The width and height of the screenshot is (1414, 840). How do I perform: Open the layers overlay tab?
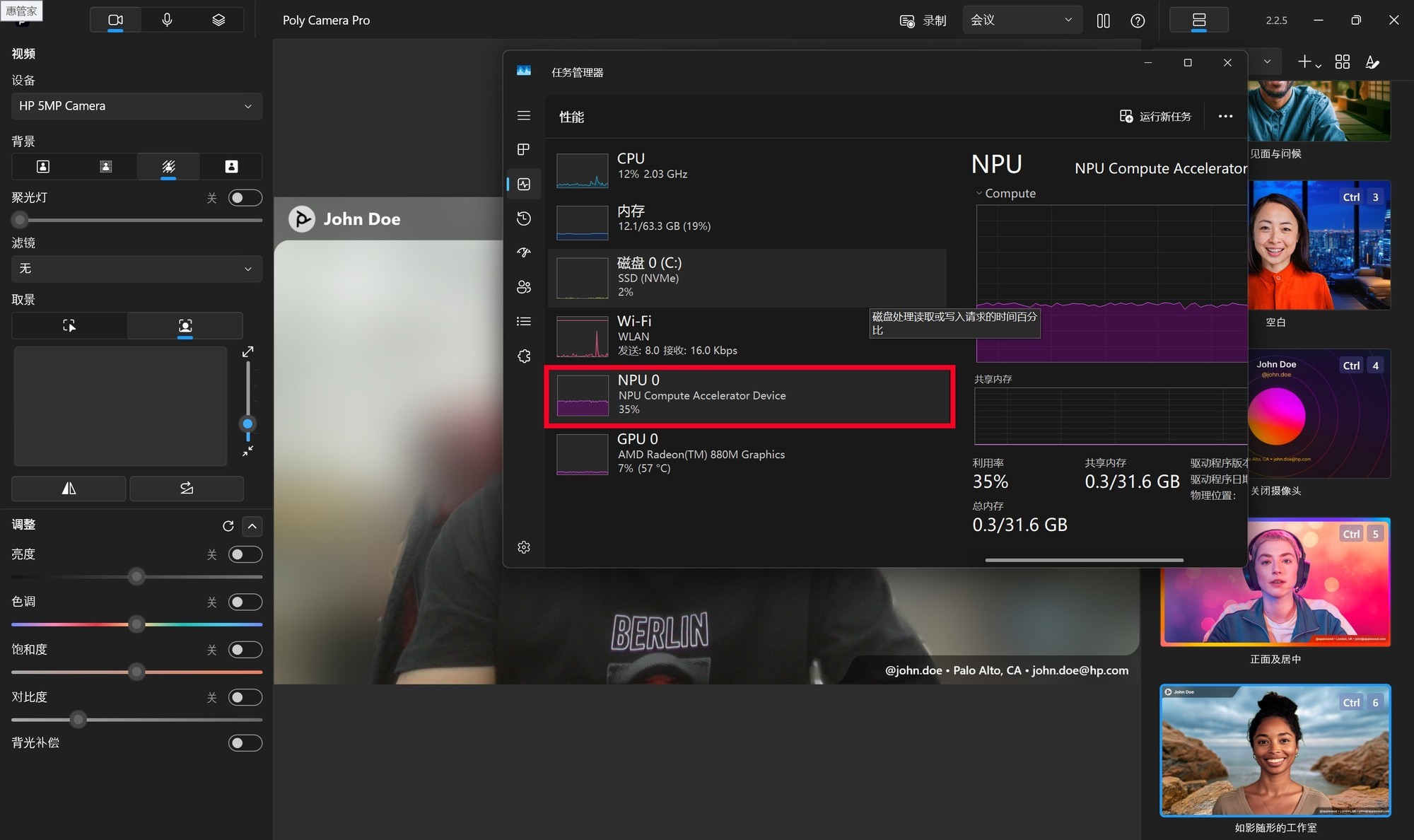(218, 20)
